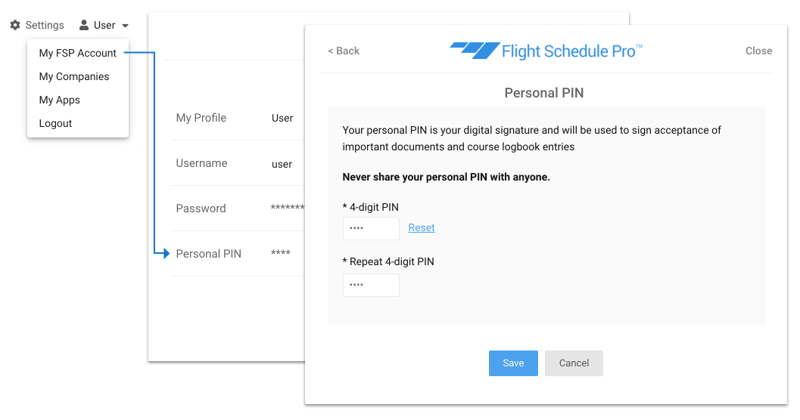800x420 pixels.
Task: Close the Personal PIN dialog
Action: (x=759, y=51)
